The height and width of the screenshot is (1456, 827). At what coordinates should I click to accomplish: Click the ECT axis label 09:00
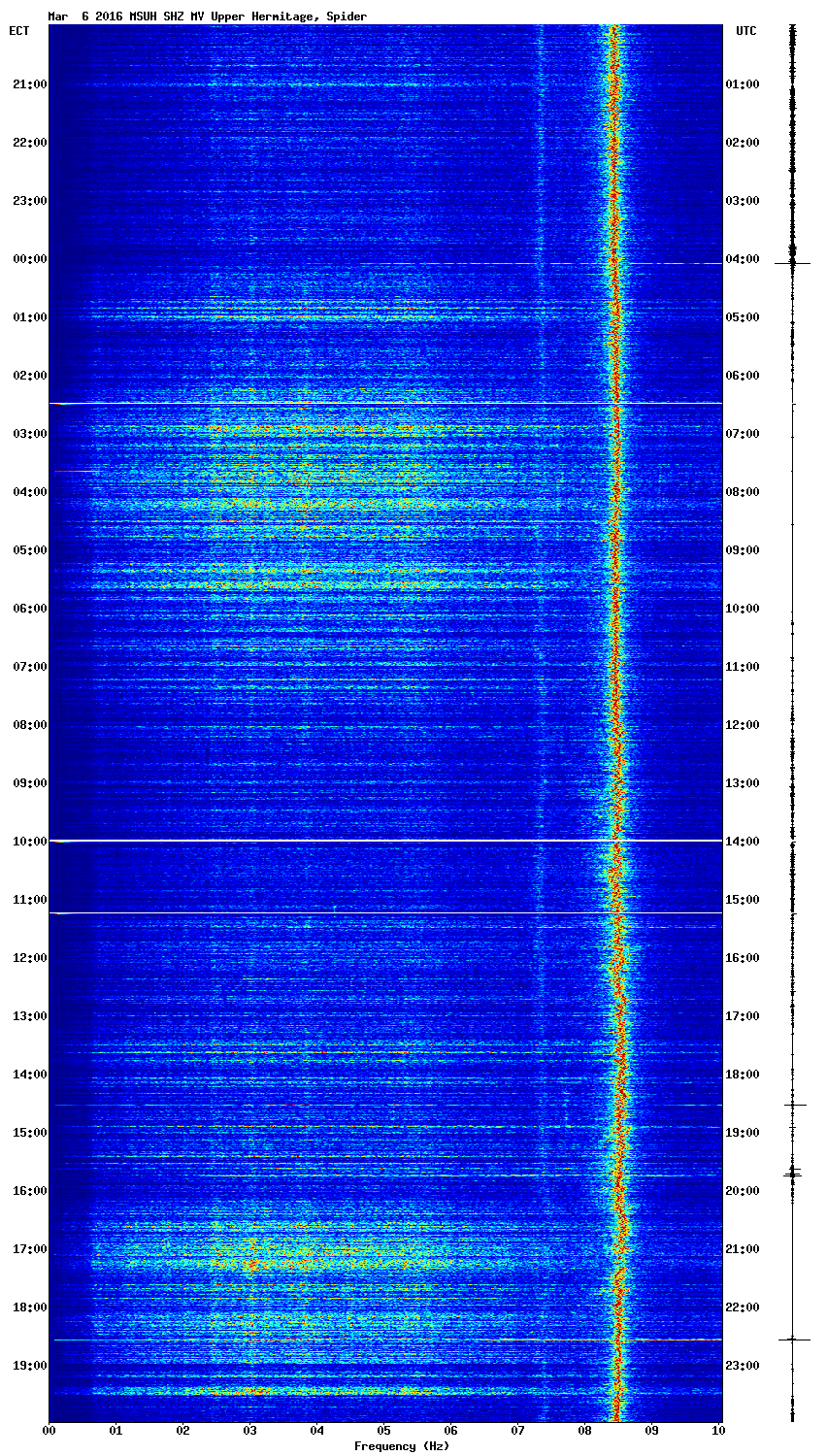tap(29, 783)
